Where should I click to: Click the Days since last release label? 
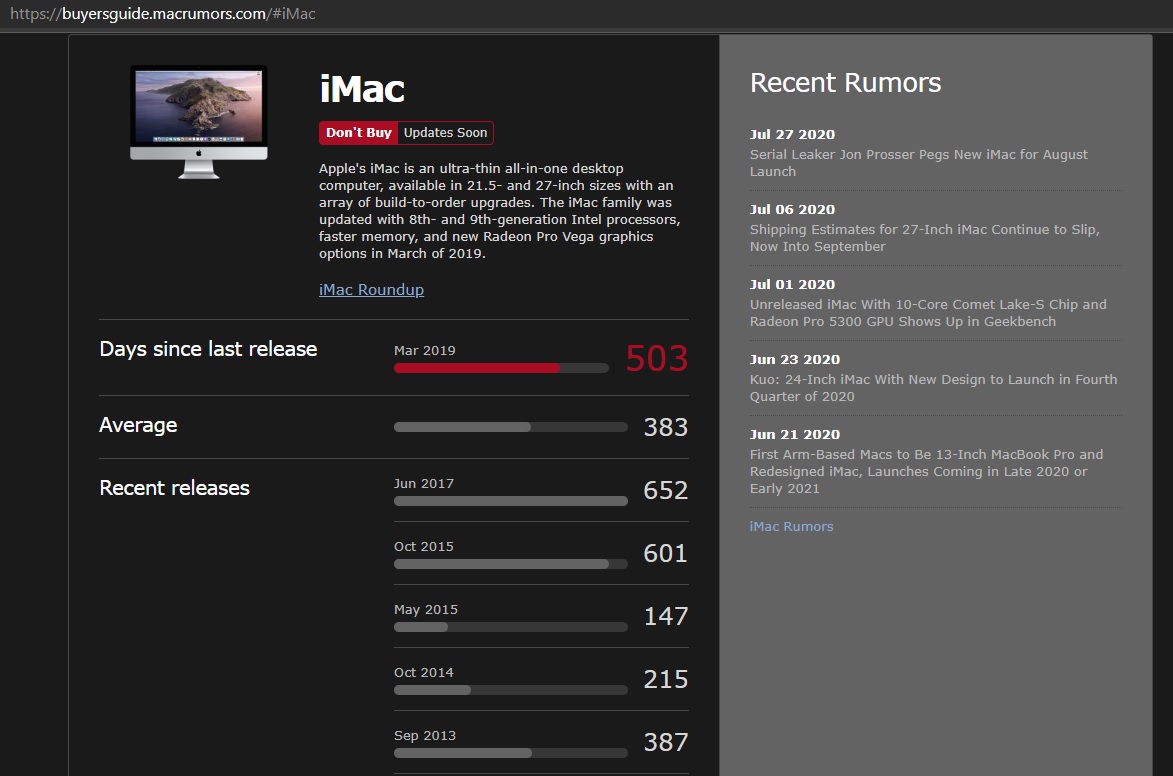(208, 349)
